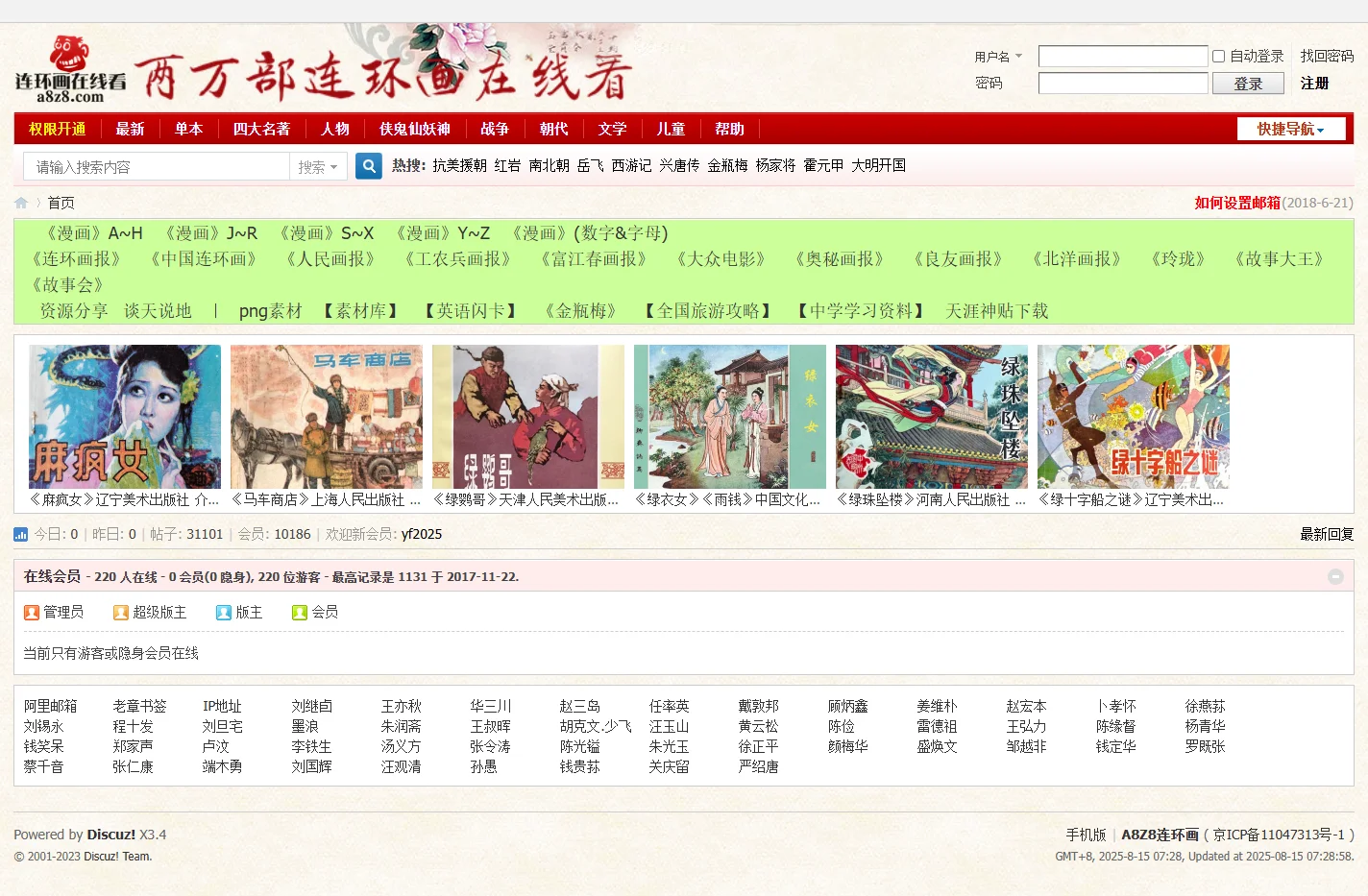The width and height of the screenshot is (1368, 896).
Task: Open the 绿鹦哥 comic cover thumbnail
Action: pyautogui.click(x=528, y=417)
